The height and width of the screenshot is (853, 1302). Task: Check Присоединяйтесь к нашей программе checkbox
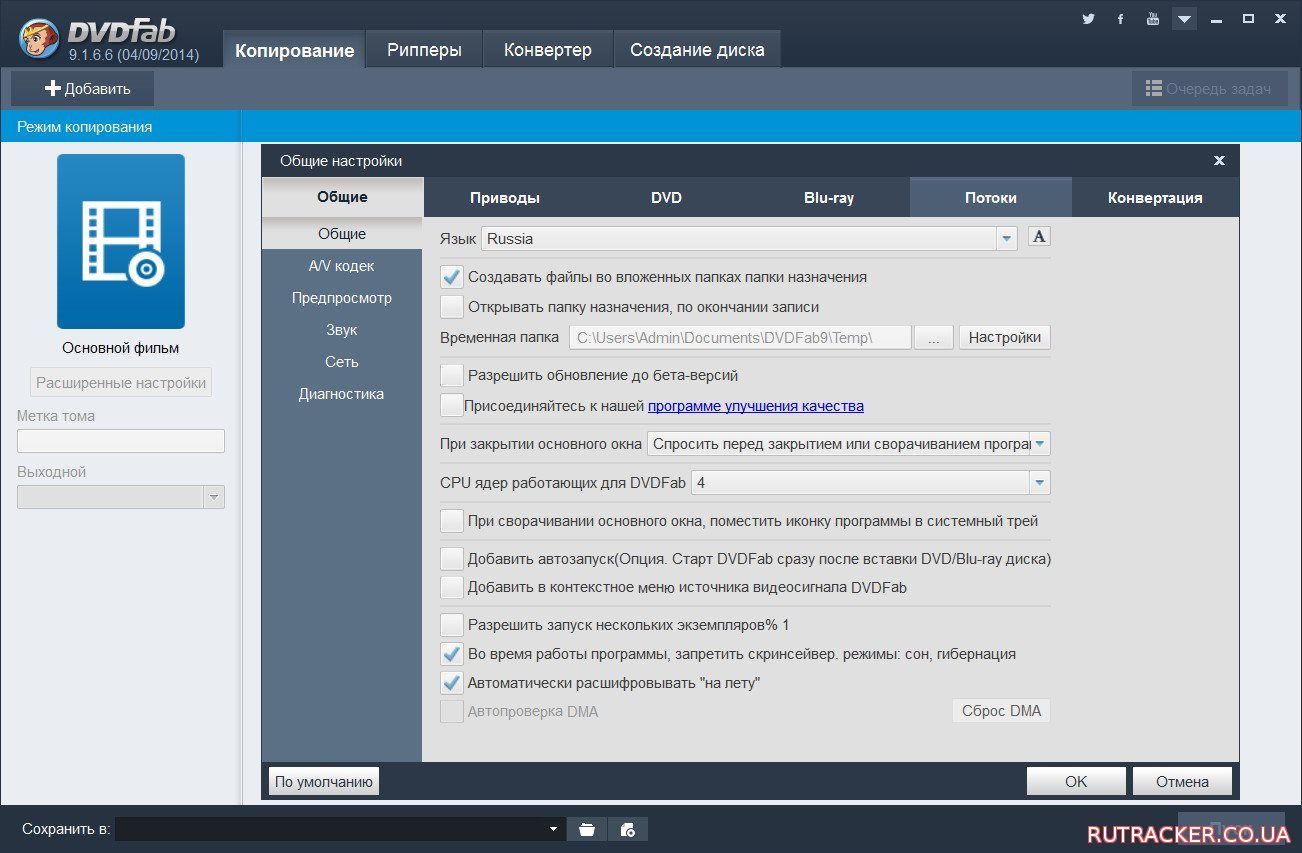452,406
